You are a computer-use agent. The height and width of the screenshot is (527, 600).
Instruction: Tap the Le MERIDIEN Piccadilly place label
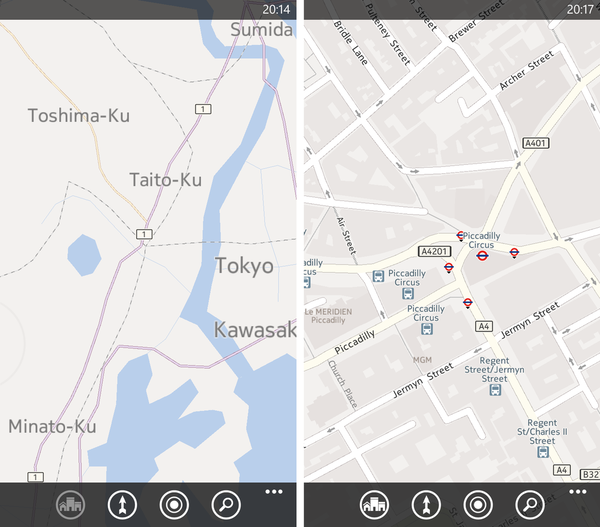[x=328, y=316]
